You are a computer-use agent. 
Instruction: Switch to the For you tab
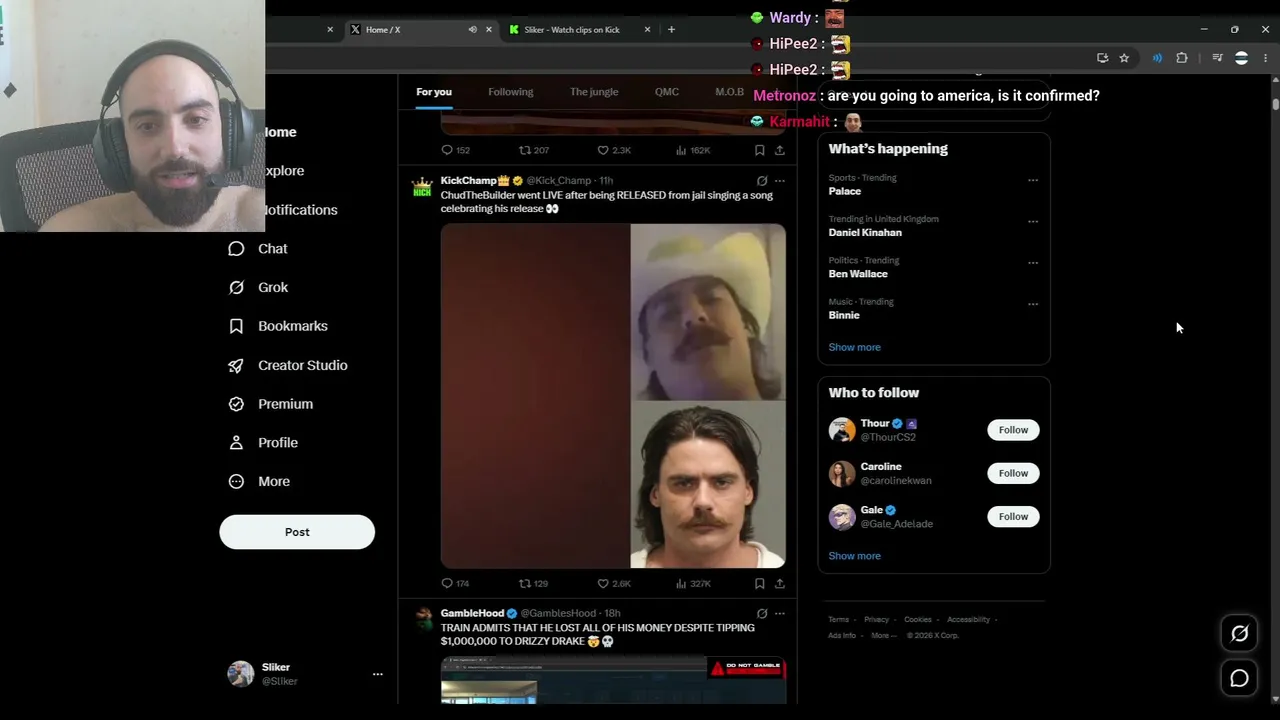(434, 92)
